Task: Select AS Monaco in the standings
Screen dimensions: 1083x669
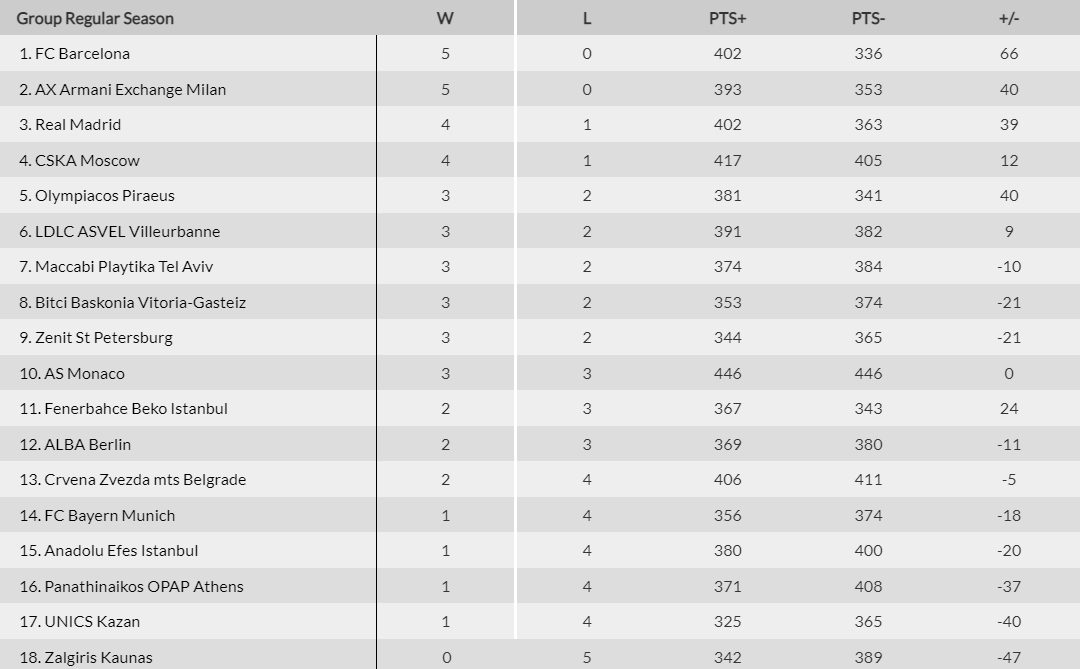Action: coord(84,374)
